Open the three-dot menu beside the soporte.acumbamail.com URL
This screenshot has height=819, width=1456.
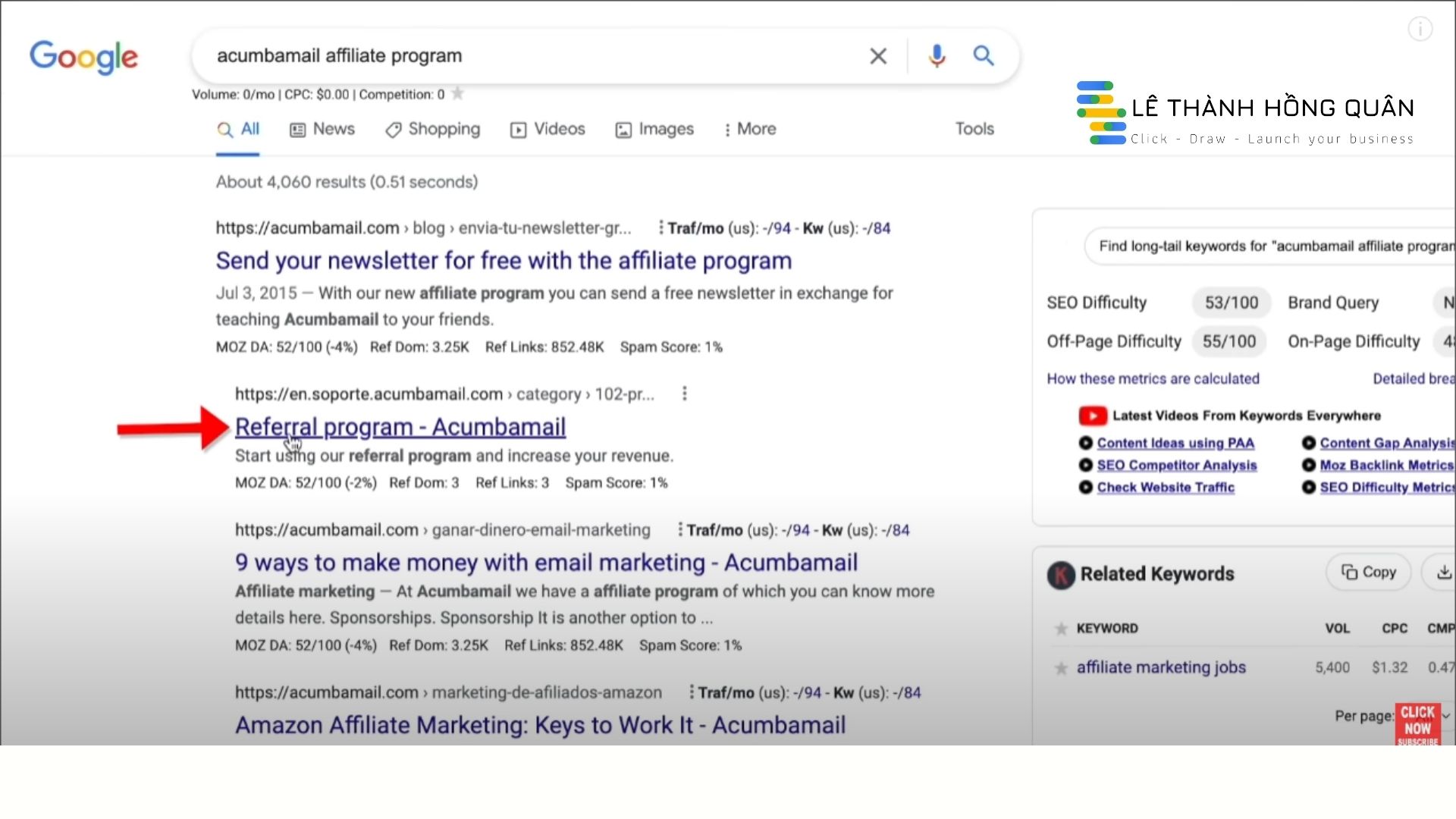point(684,394)
